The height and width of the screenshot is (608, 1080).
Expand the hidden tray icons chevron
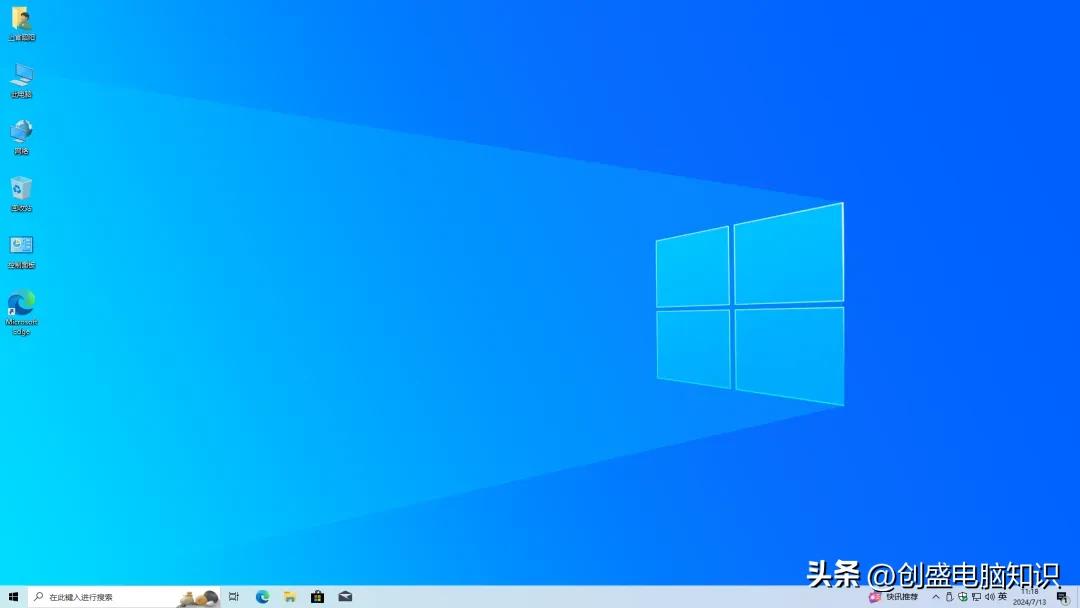[934, 597]
